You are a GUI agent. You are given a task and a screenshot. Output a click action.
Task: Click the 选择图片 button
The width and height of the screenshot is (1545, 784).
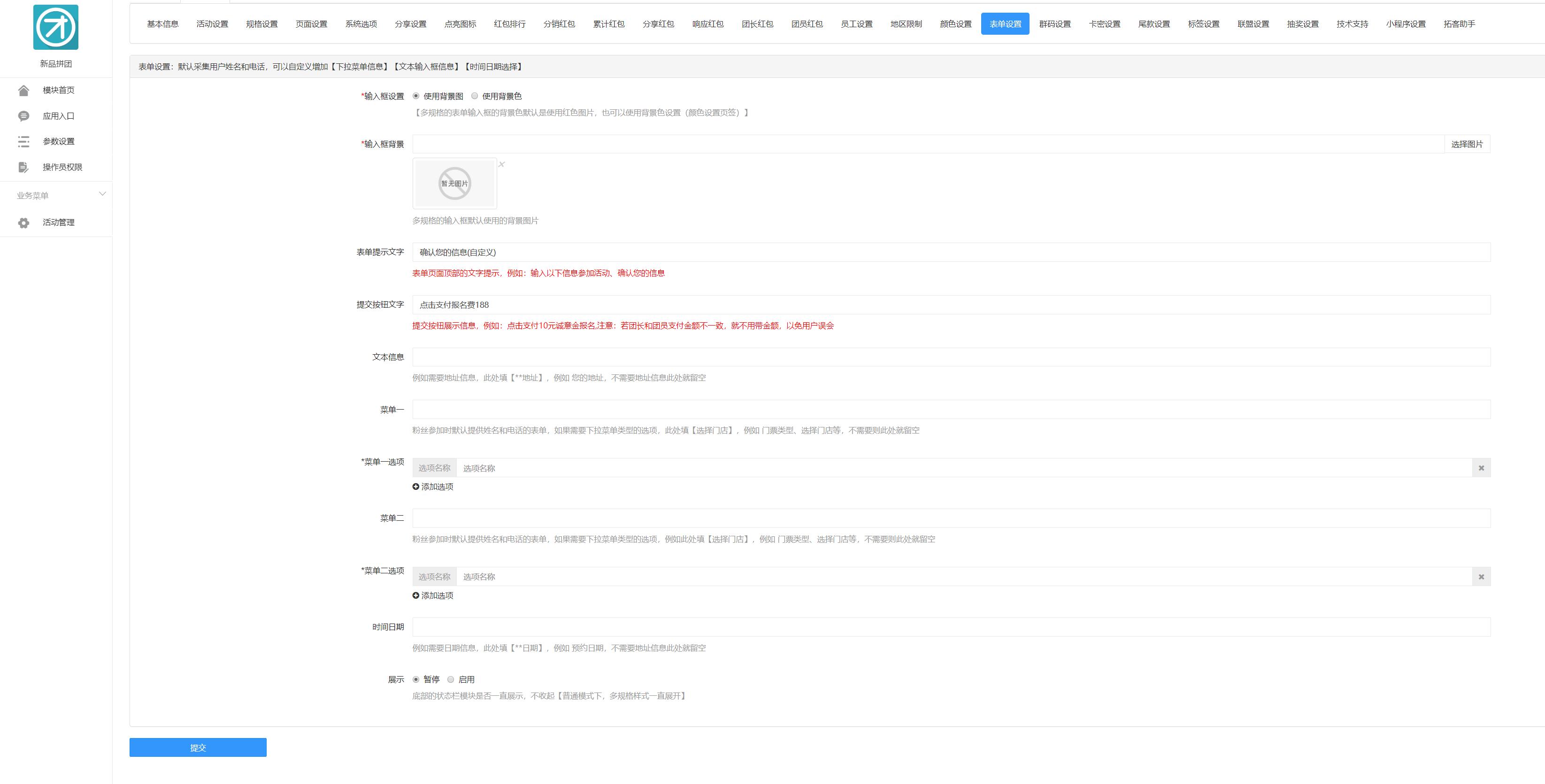pos(1467,144)
